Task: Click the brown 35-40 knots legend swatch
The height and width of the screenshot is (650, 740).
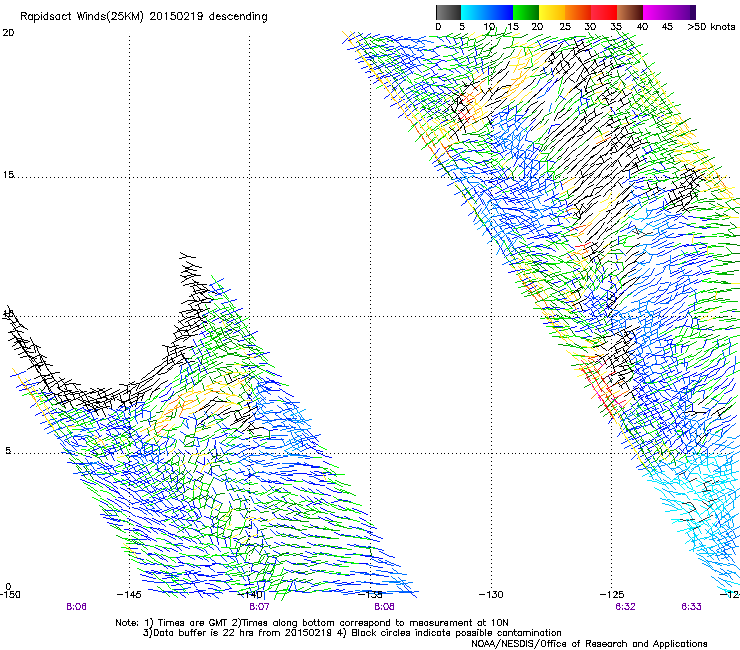Action: tap(630, 12)
